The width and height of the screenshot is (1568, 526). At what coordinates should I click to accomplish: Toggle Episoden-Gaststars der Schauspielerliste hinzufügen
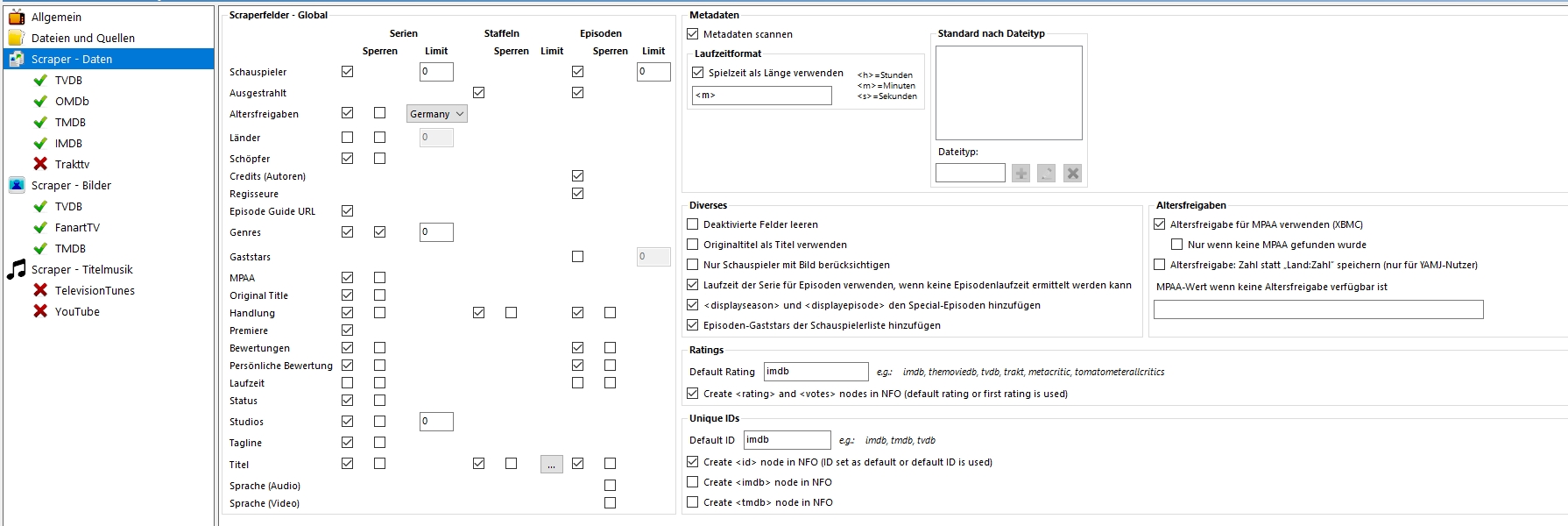pyautogui.click(x=693, y=325)
